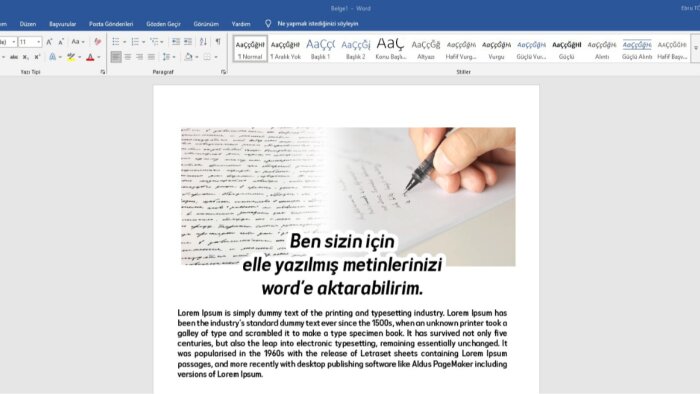Open the font size combo box showing 11
This screenshot has height=394, width=700.
(x=30, y=42)
